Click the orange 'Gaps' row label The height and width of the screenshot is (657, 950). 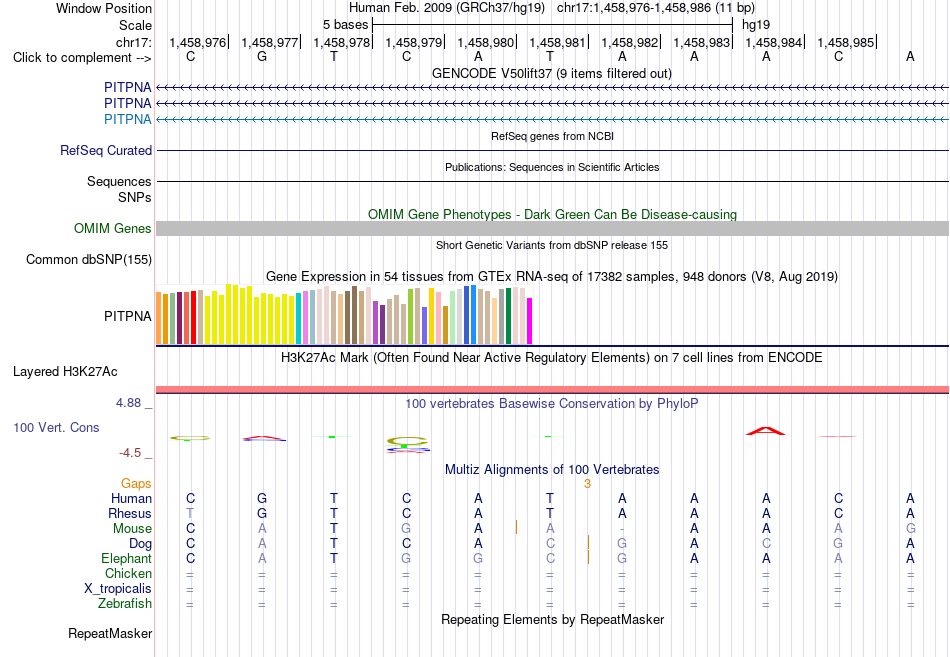136,484
